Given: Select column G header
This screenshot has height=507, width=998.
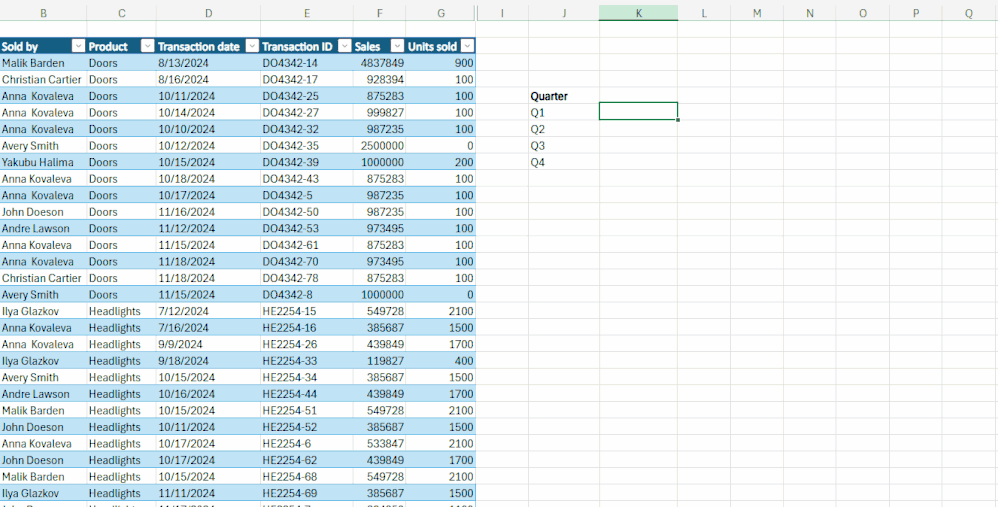Looking at the screenshot, I should click(x=440, y=13).
